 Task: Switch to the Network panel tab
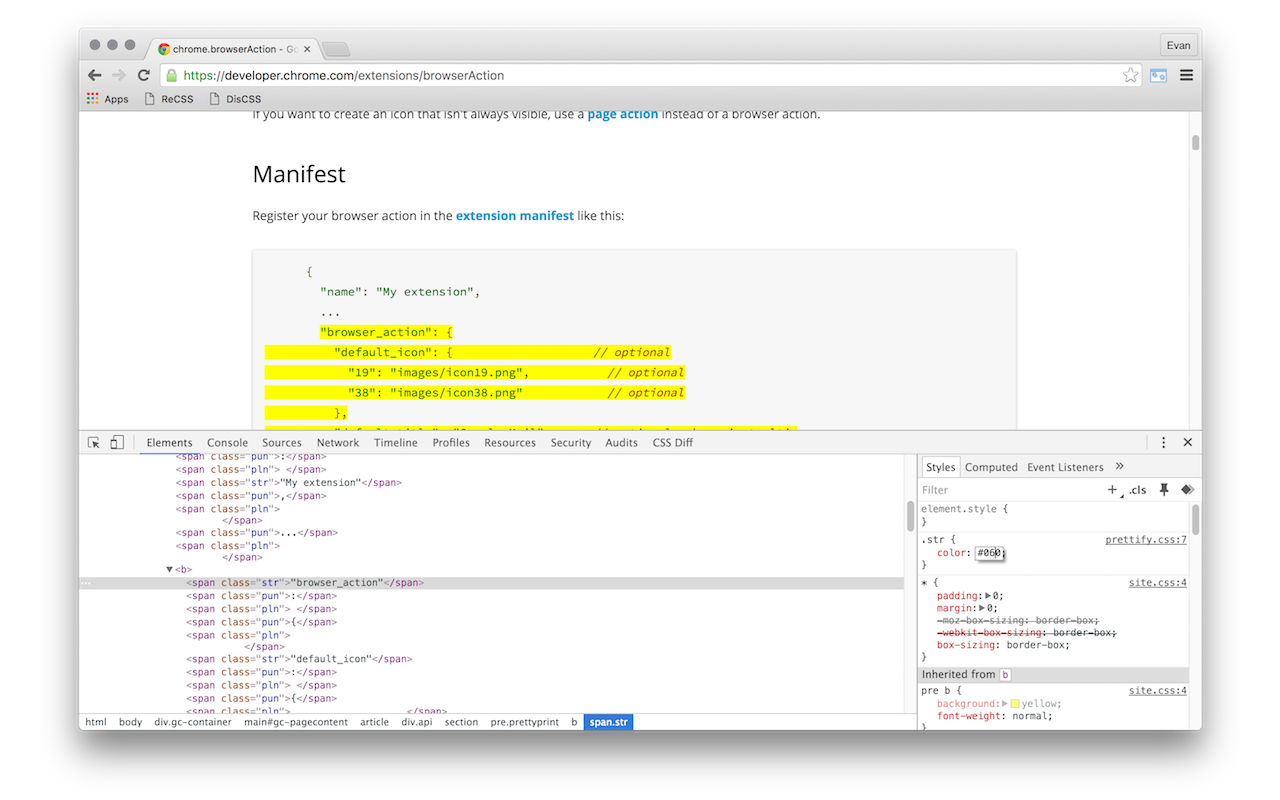(x=338, y=442)
